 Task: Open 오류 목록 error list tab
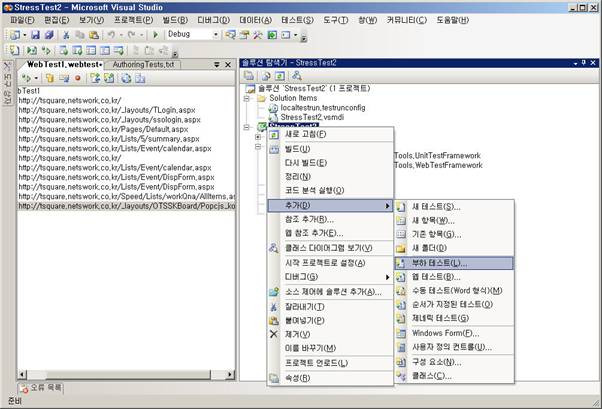[x=41, y=388]
